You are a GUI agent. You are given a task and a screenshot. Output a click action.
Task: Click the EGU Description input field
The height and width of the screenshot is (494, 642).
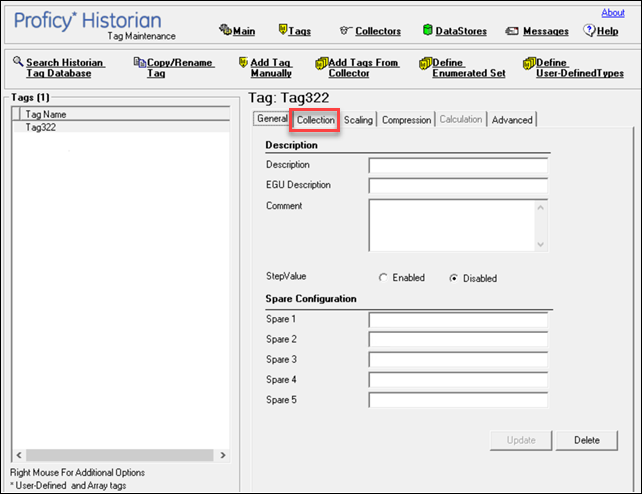(458, 185)
